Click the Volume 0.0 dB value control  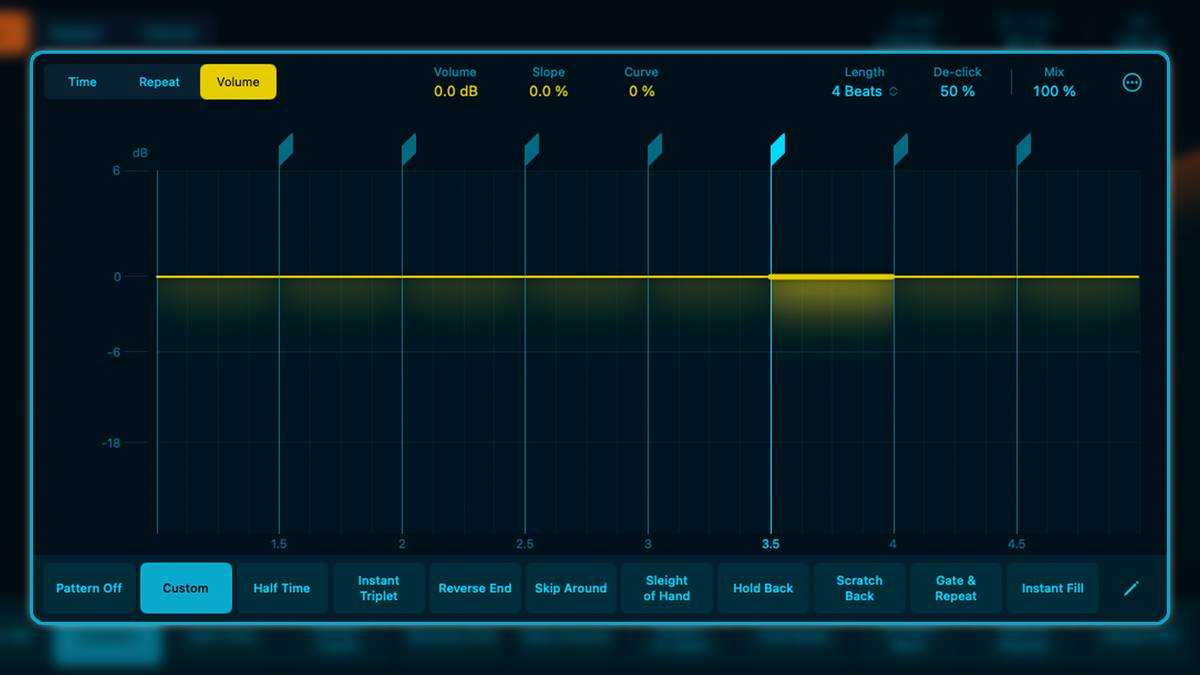tap(455, 91)
